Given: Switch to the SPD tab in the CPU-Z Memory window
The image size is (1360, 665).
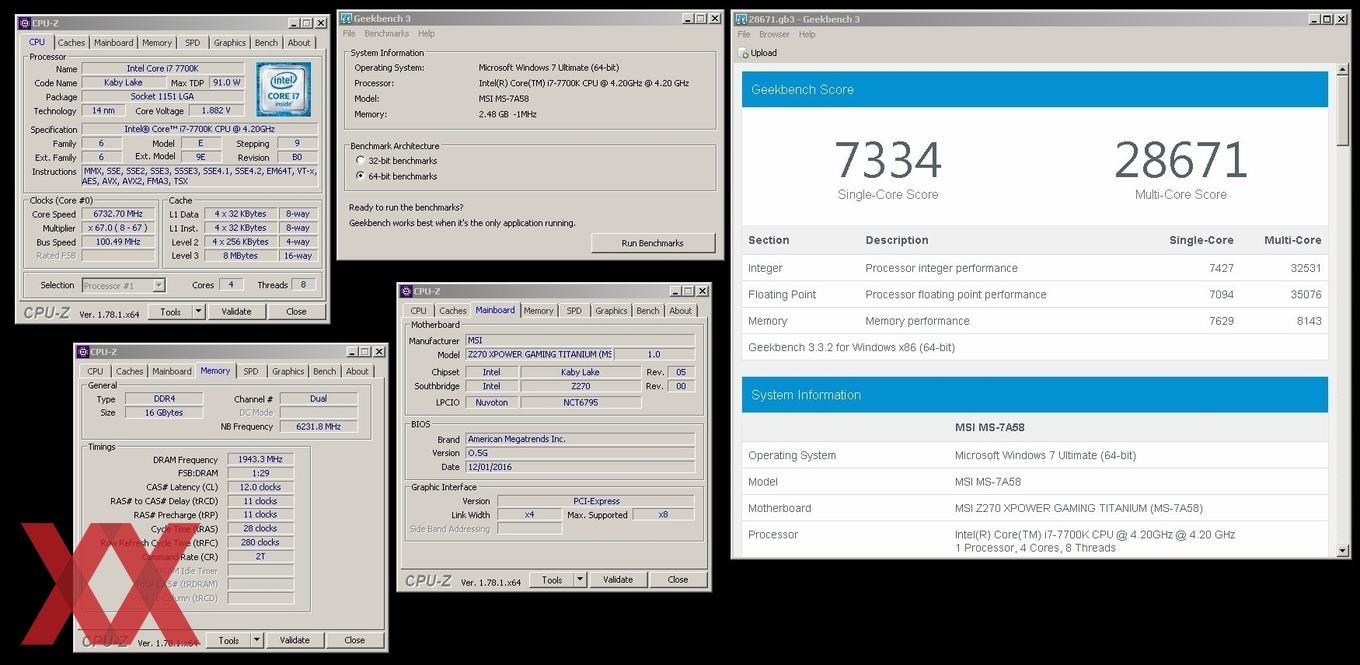Looking at the screenshot, I should (250, 371).
